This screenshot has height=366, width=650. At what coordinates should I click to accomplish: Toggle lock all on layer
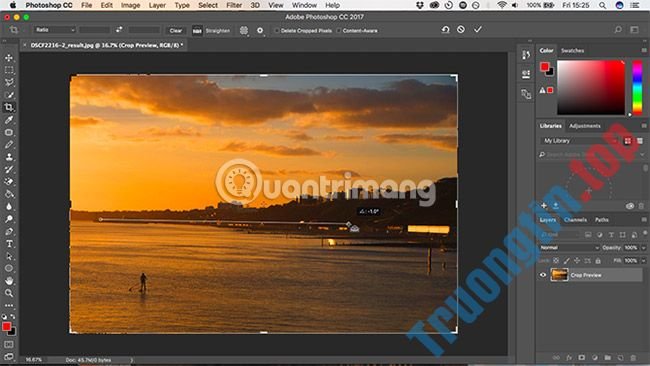point(598,261)
